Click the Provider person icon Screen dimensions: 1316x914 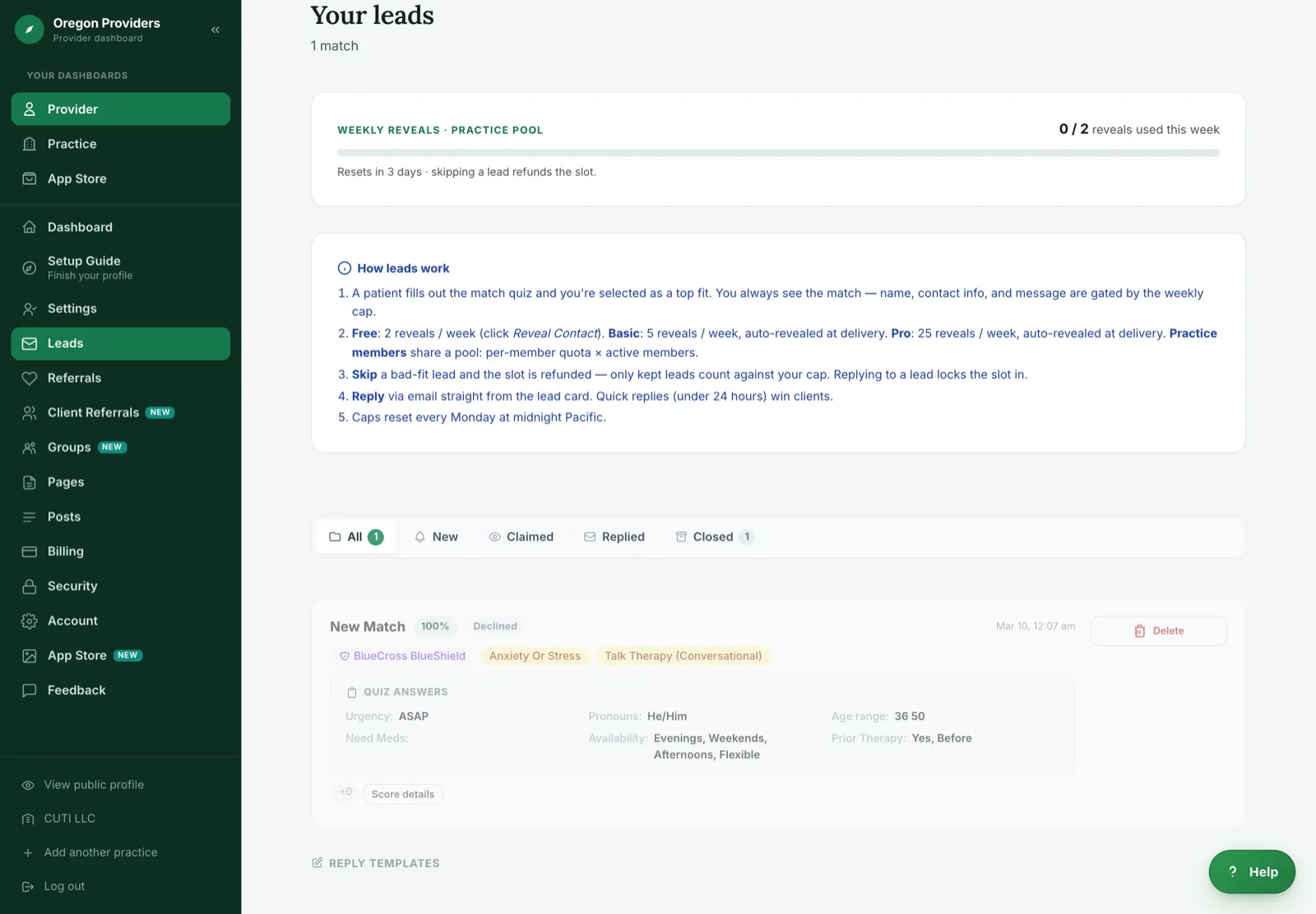pos(30,109)
